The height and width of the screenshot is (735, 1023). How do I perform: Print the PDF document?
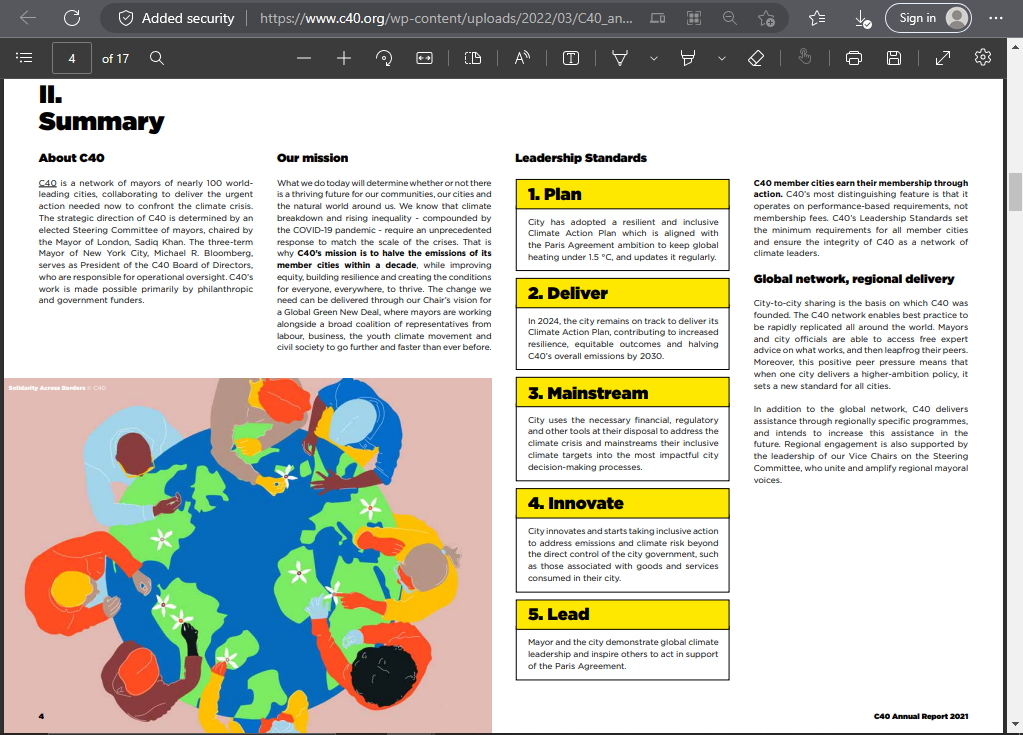853,58
